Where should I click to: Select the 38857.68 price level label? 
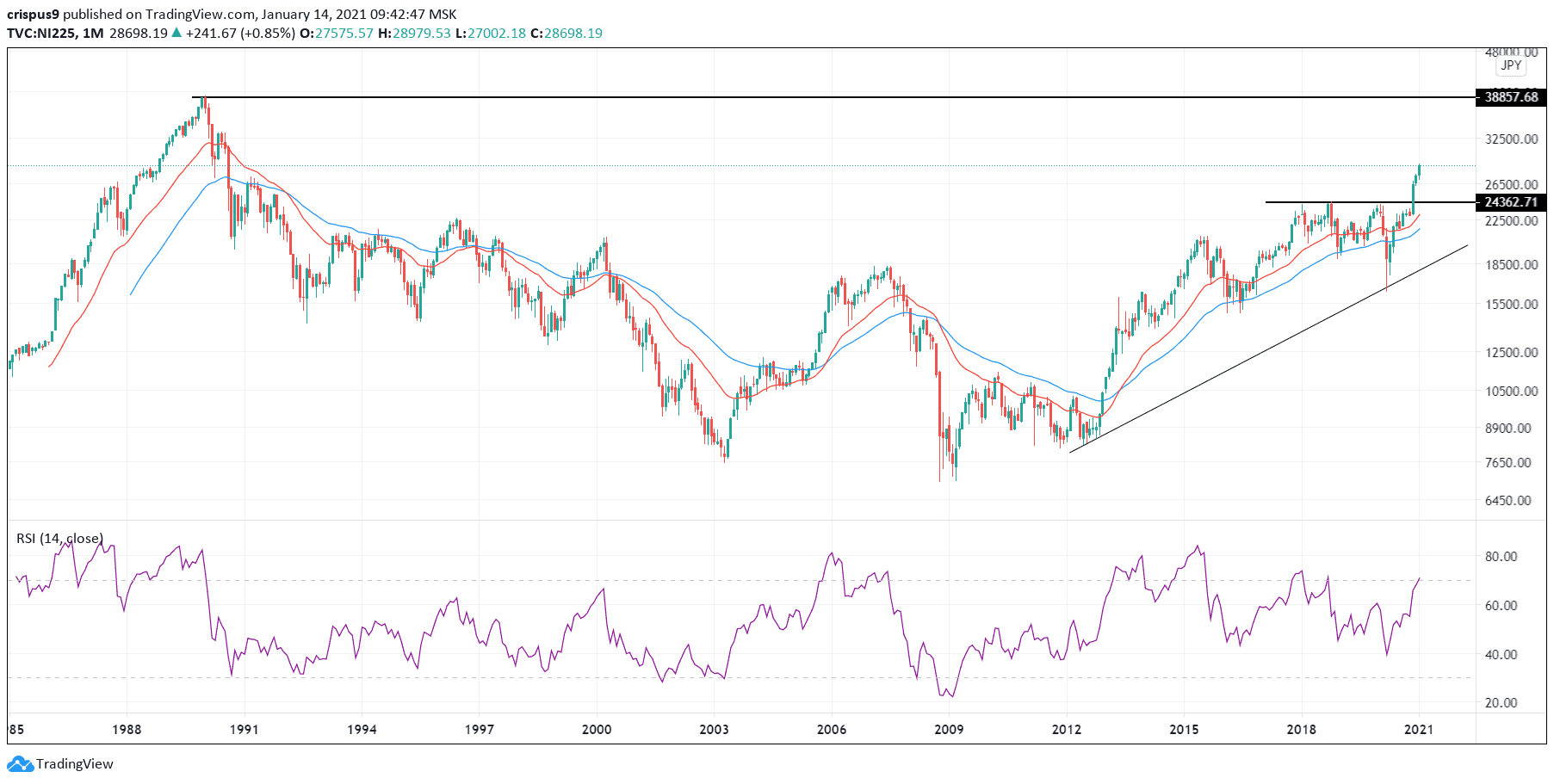[x=1511, y=97]
